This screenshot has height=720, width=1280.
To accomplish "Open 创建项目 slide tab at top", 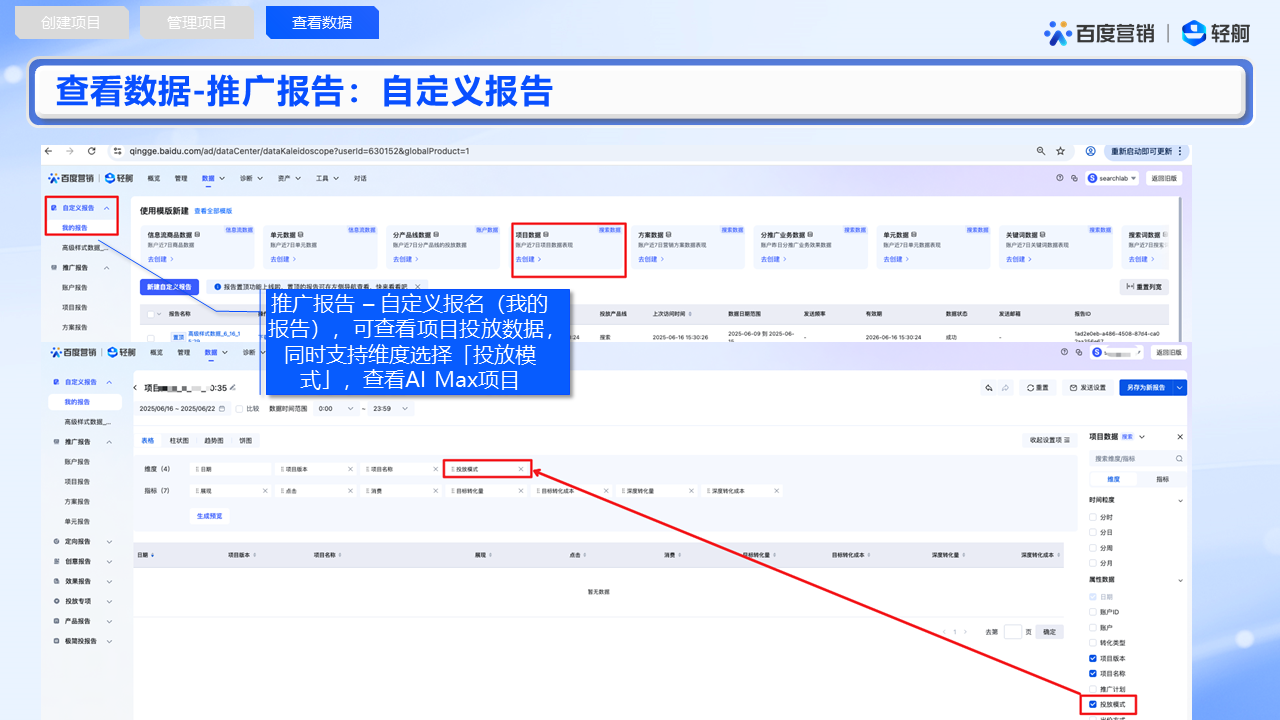I will point(71,22).
